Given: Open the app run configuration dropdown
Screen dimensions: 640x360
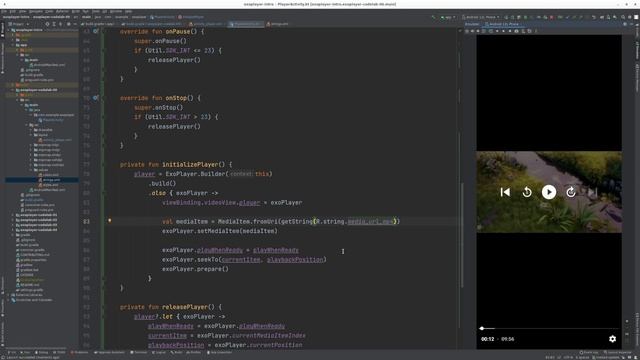Looking at the screenshot, I should pyautogui.click(x=449, y=17).
